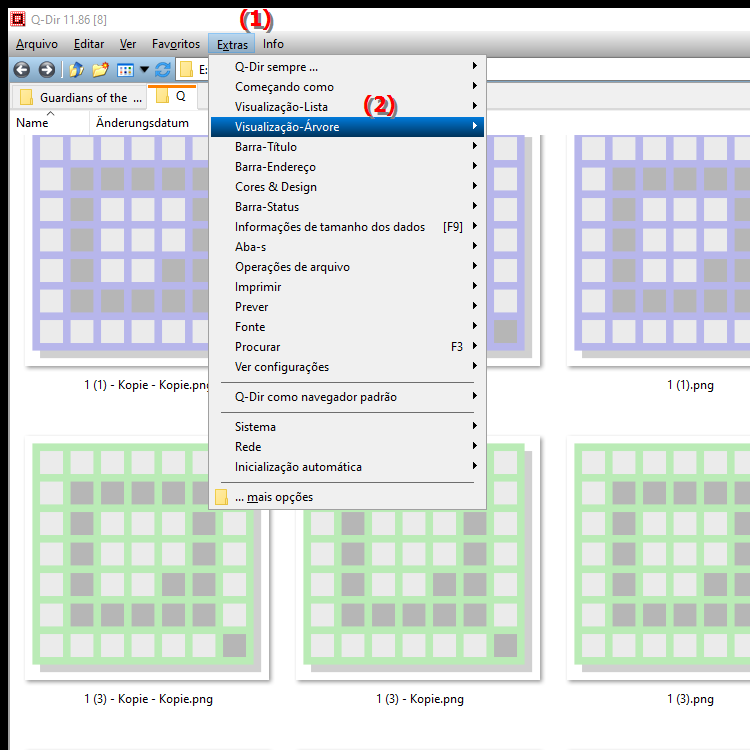Select the Imprimir menu entry
The width and height of the screenshot is (750, 750).
coord(347,287)
